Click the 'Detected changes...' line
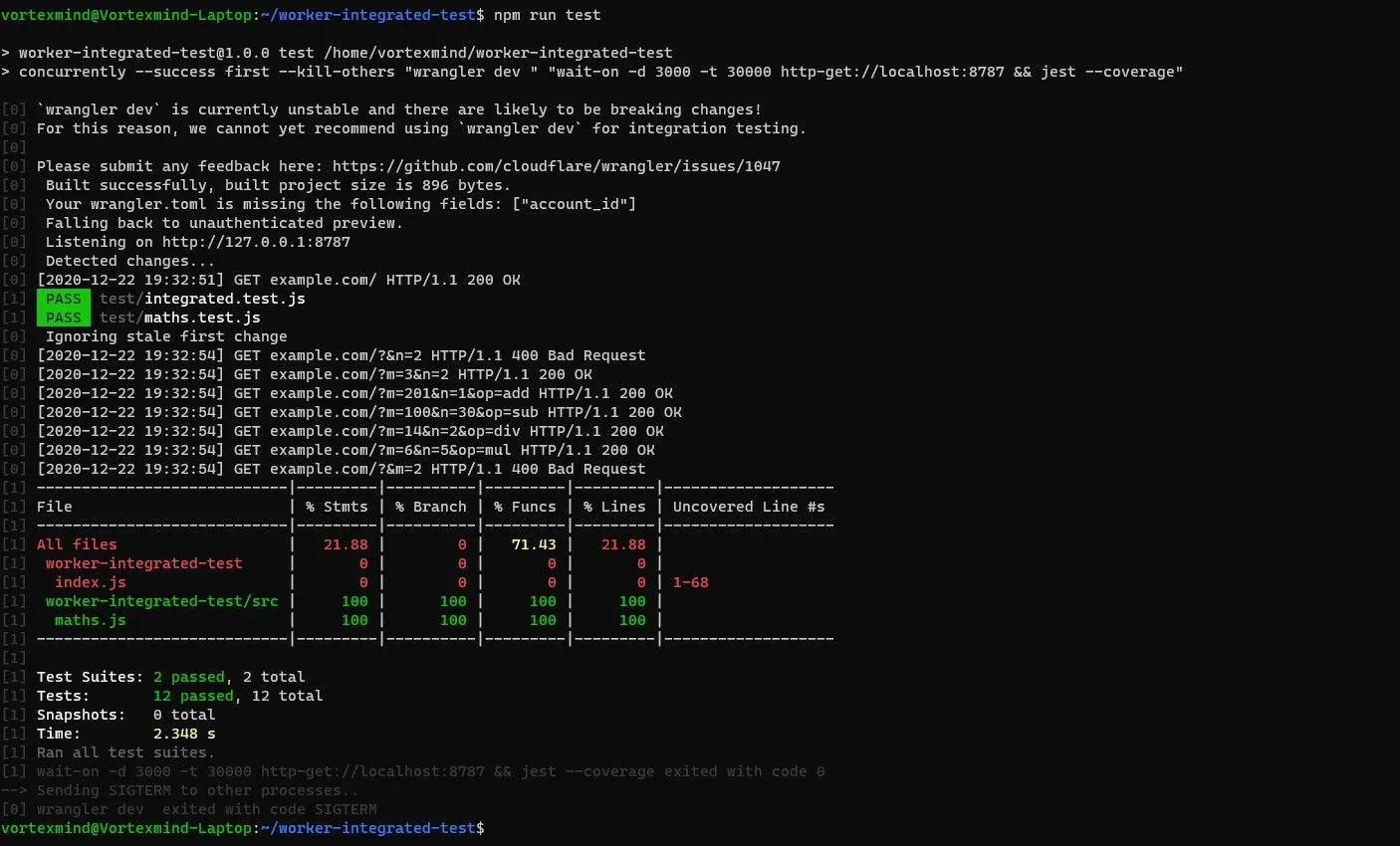The height and width of the screenshot is (846, 1400). point(130,261)
